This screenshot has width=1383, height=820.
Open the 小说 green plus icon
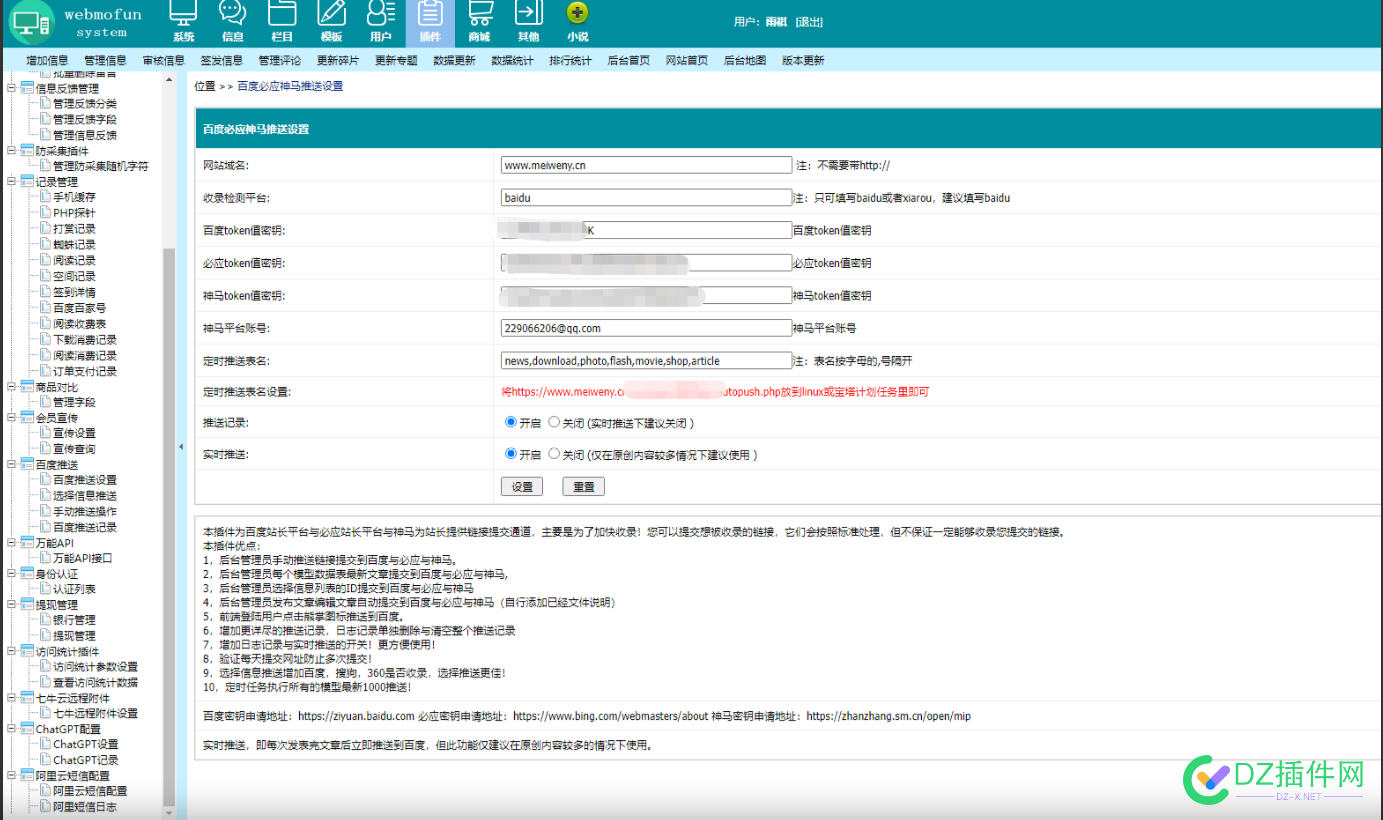click(x=577, y=13)
